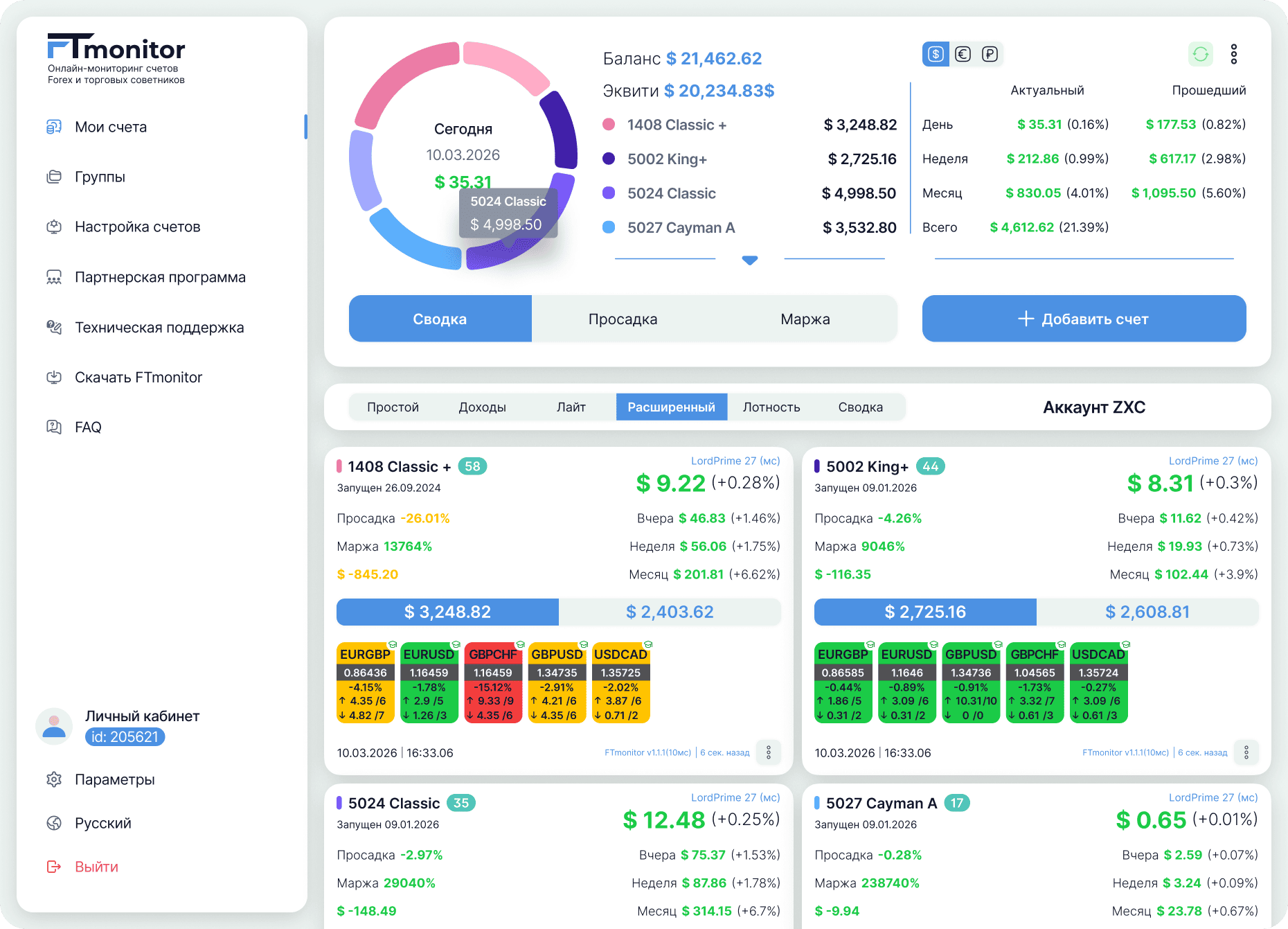Viewport: 1288px width, 929px height.
Task: Expand the account list with blue arrow
Action: pyautogui.click(x=749, y=260)
